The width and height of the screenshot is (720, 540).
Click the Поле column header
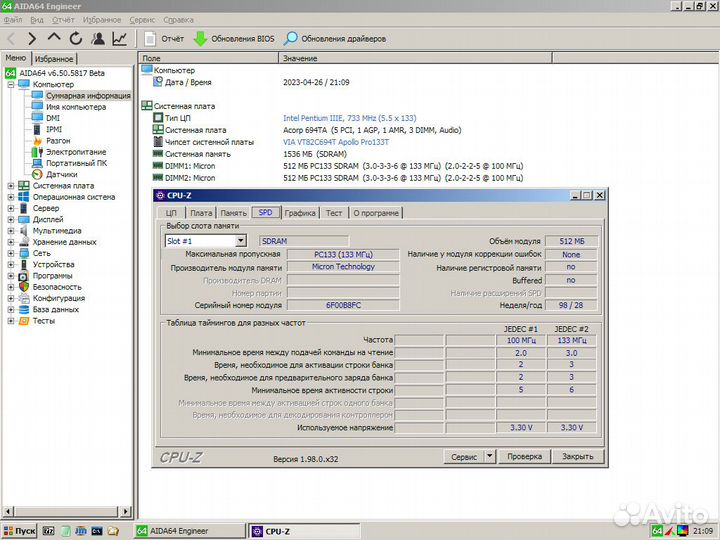click(x=208, y=58)
